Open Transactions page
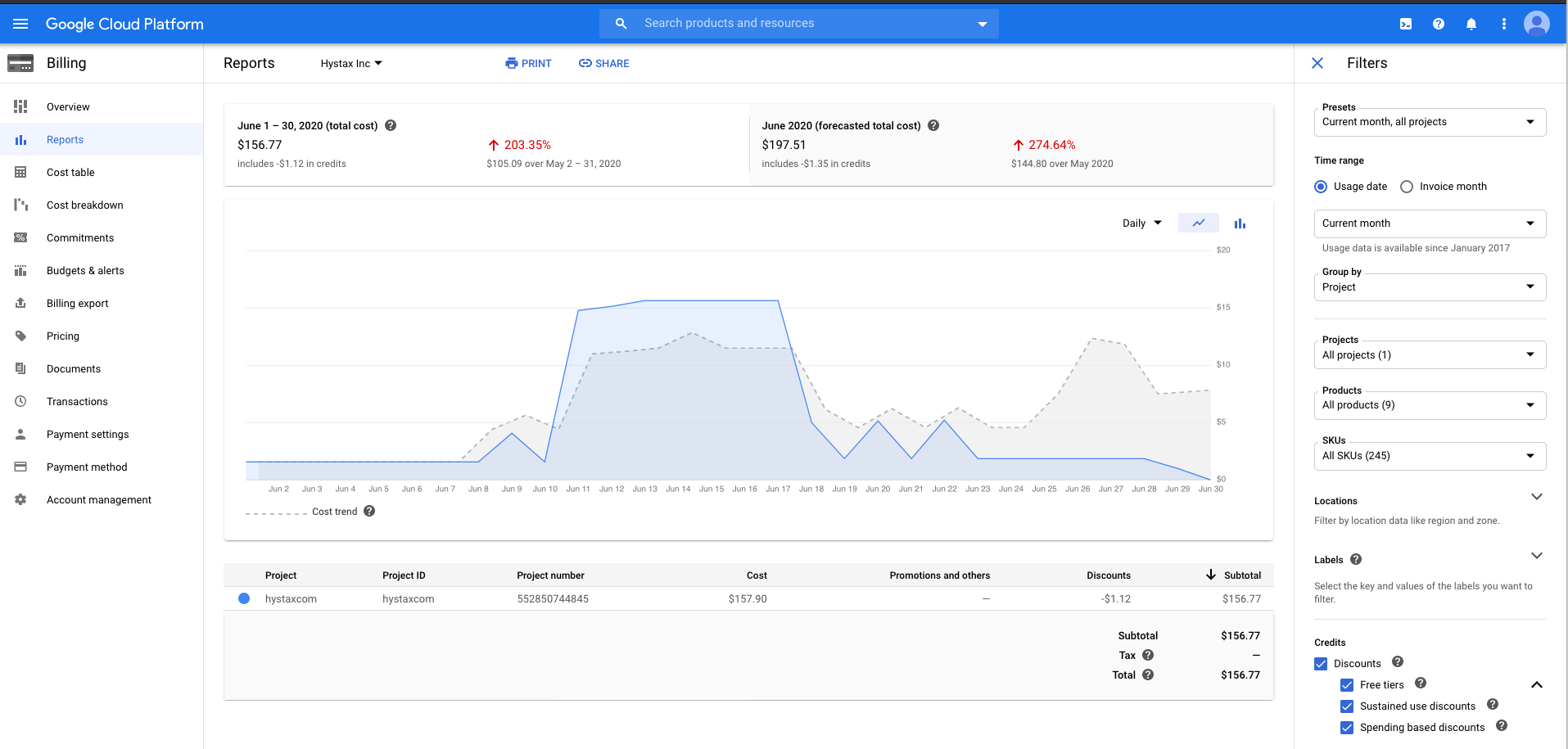 click(x=102, y=401)
